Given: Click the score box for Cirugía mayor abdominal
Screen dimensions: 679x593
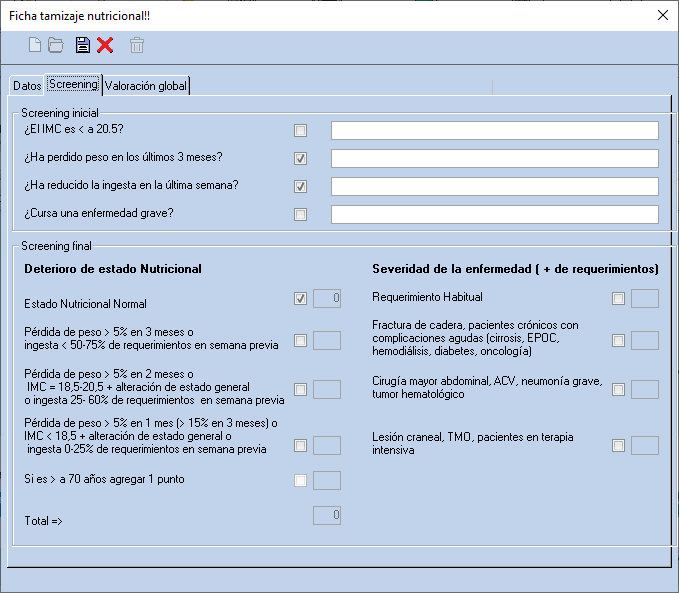Looking at the screenshot, I should point(645,389).
